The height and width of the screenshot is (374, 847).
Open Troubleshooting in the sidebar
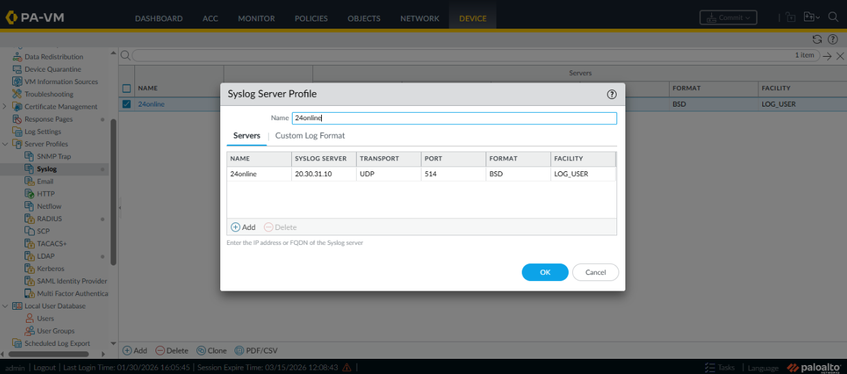coord(49,94)
